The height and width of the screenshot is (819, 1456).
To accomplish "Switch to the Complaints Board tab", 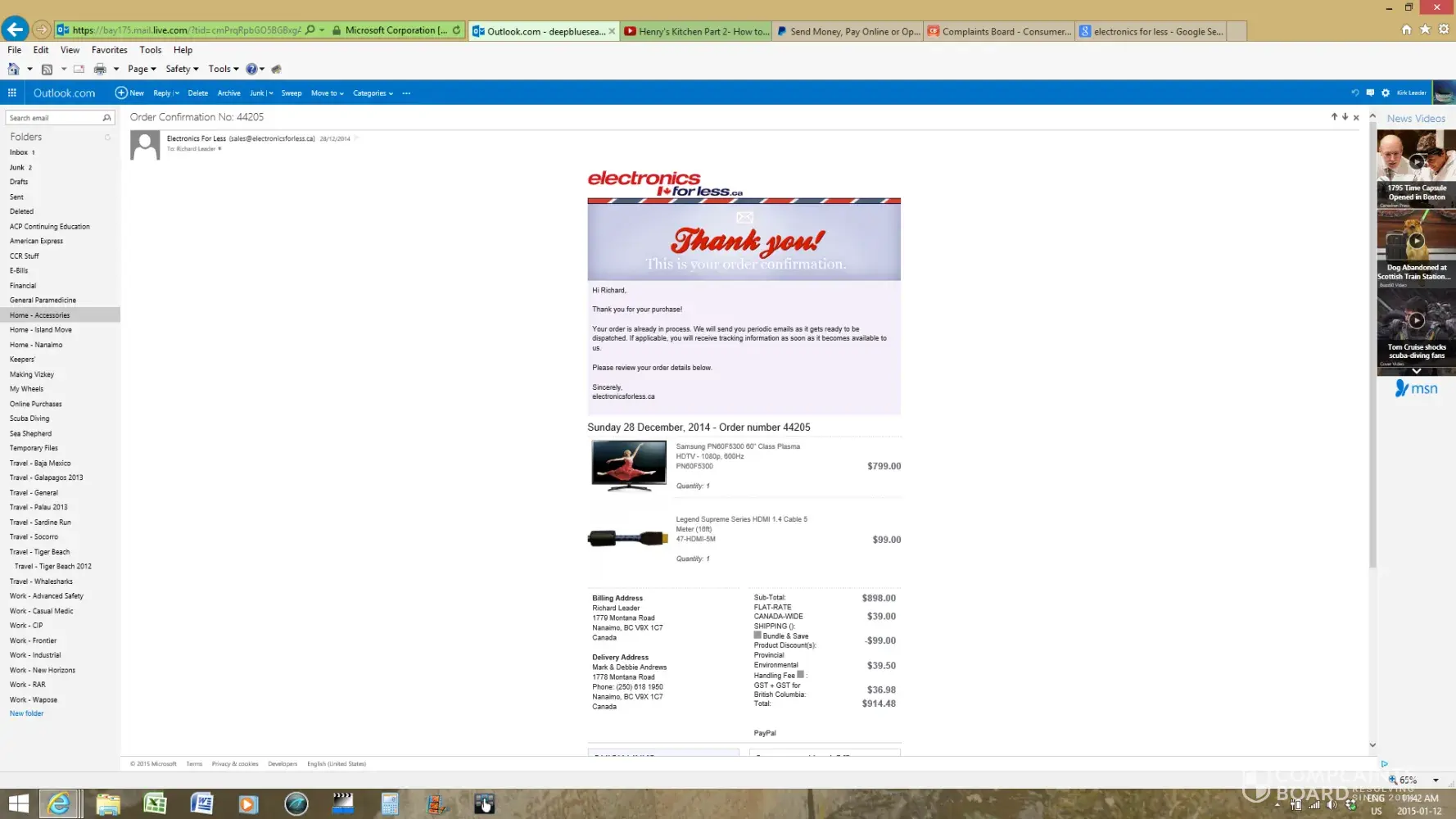I will point(1000,31).
